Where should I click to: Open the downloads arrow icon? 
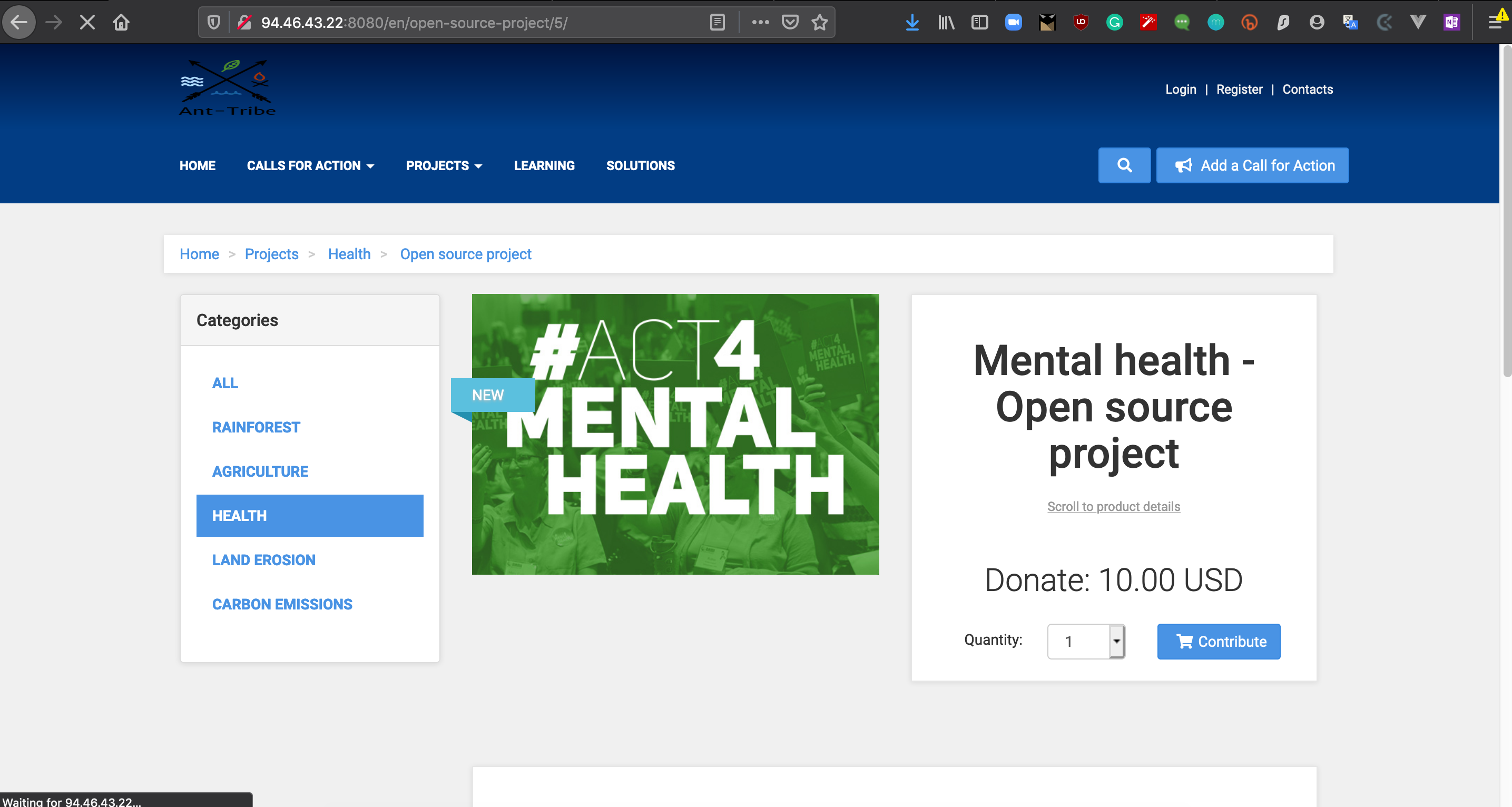(911, 23)
